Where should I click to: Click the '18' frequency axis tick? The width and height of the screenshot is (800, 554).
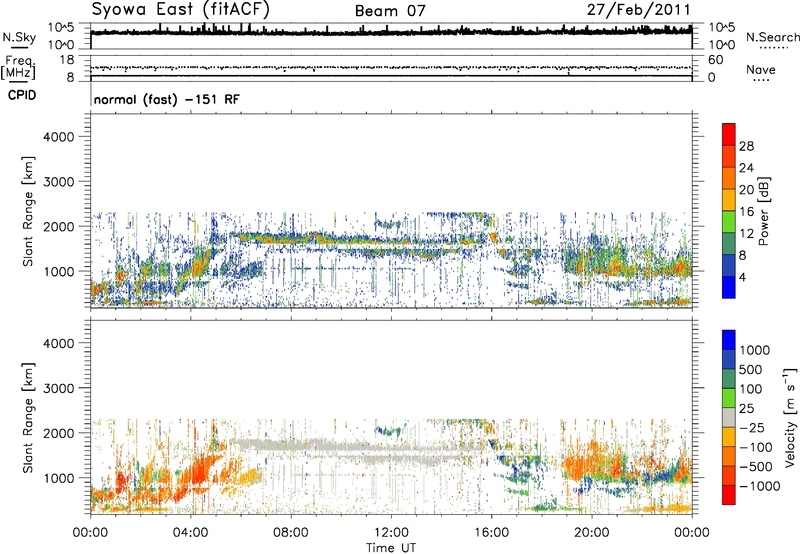coord(67,60)
